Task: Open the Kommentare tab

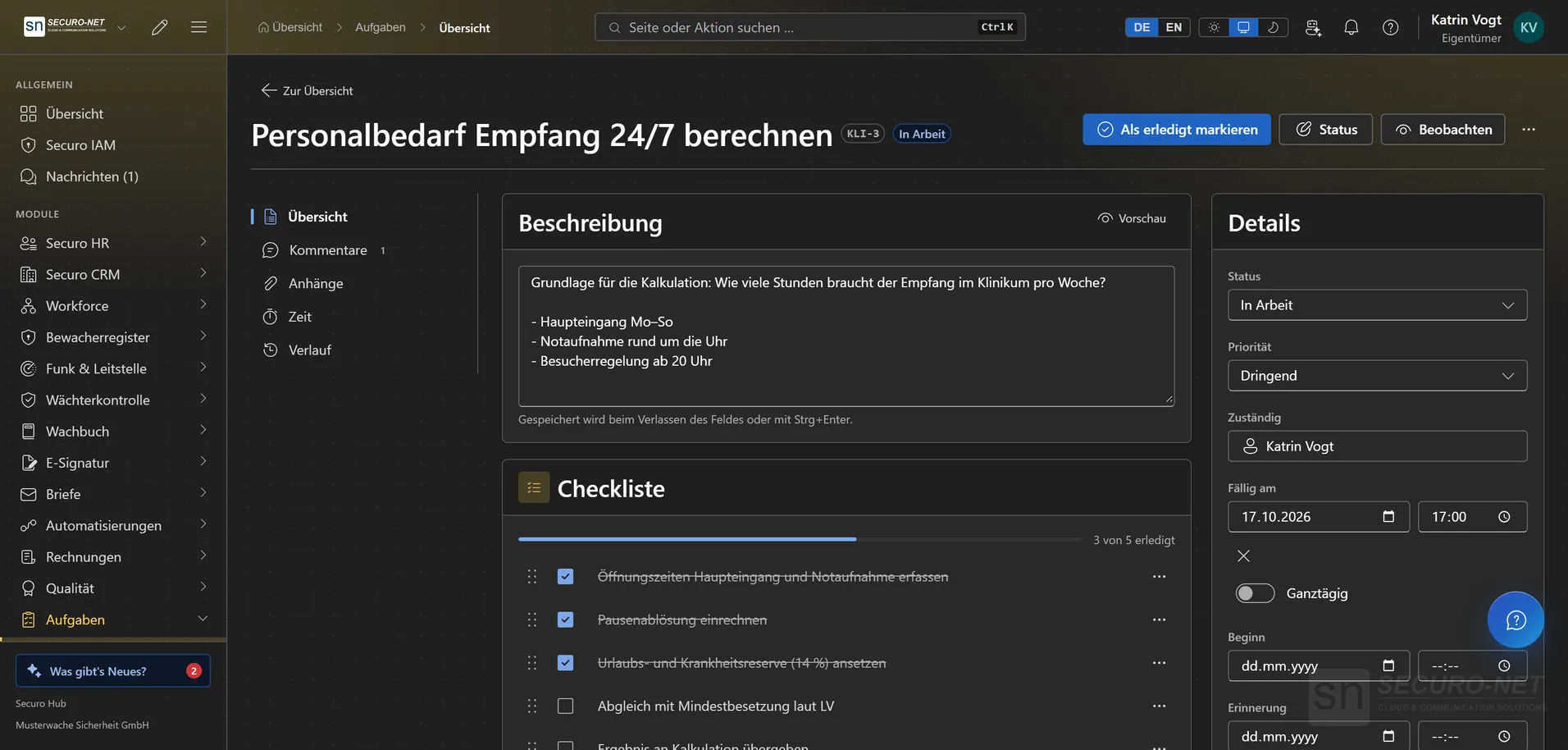Action: [x=327, y=250]
